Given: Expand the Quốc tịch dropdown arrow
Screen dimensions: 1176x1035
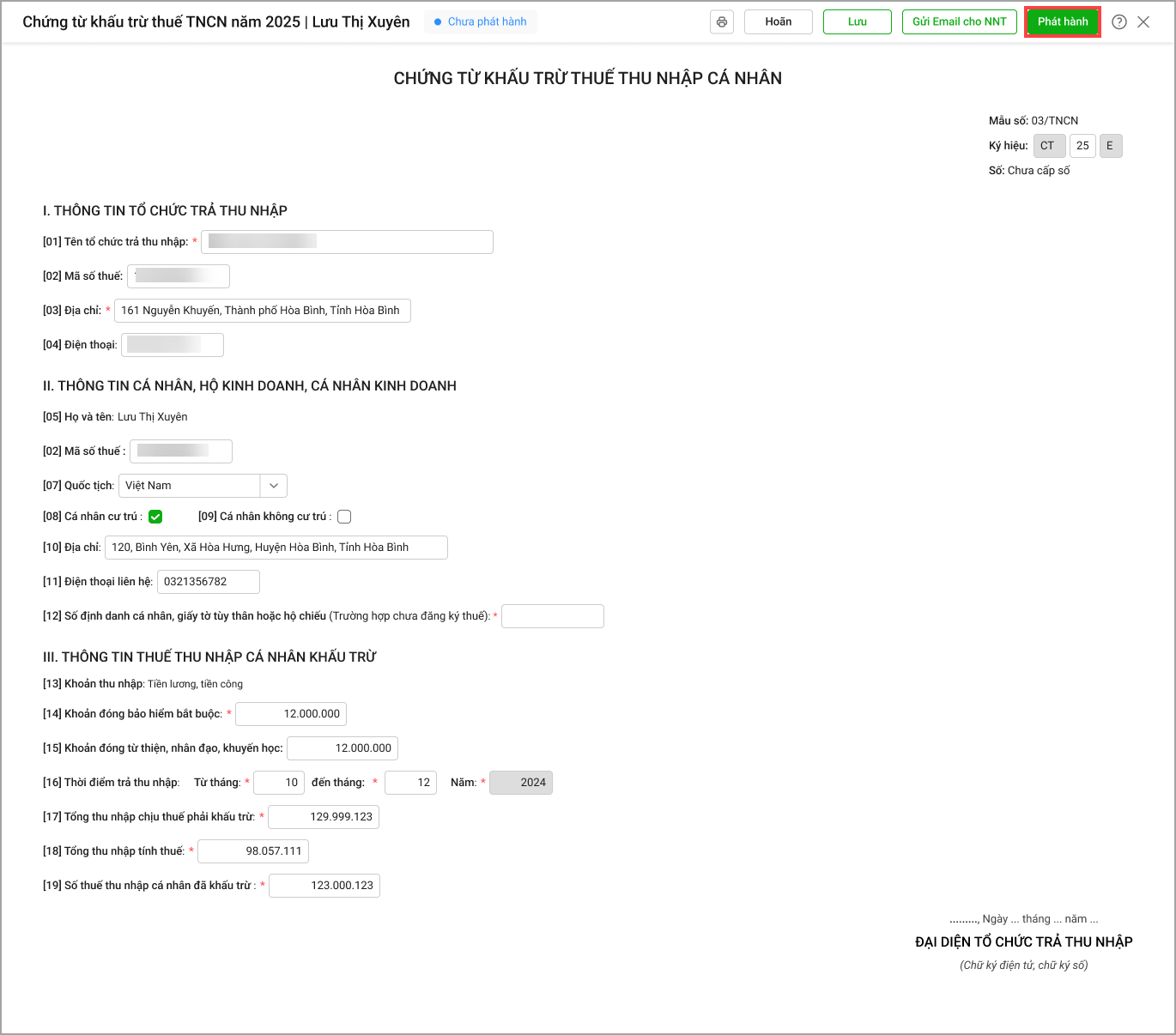Looking at the screenshot, I should click(x=274, y=486).
